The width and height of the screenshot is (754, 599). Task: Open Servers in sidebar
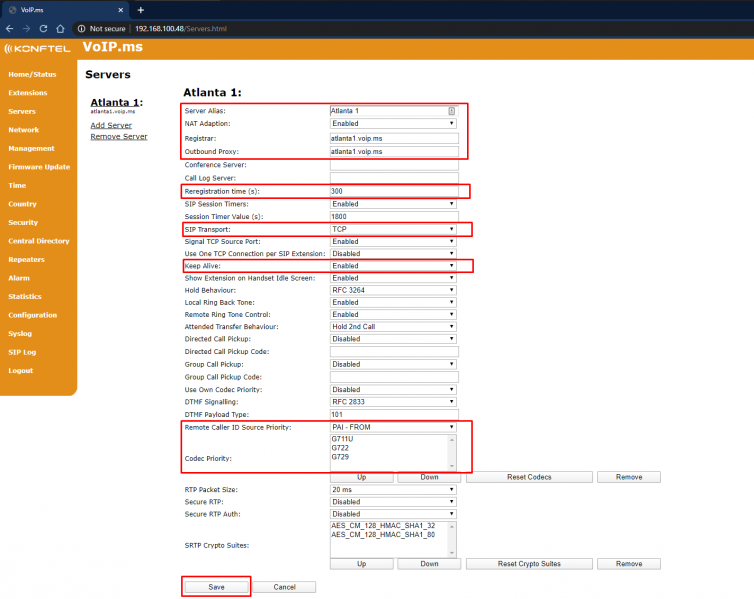point(22,112)
